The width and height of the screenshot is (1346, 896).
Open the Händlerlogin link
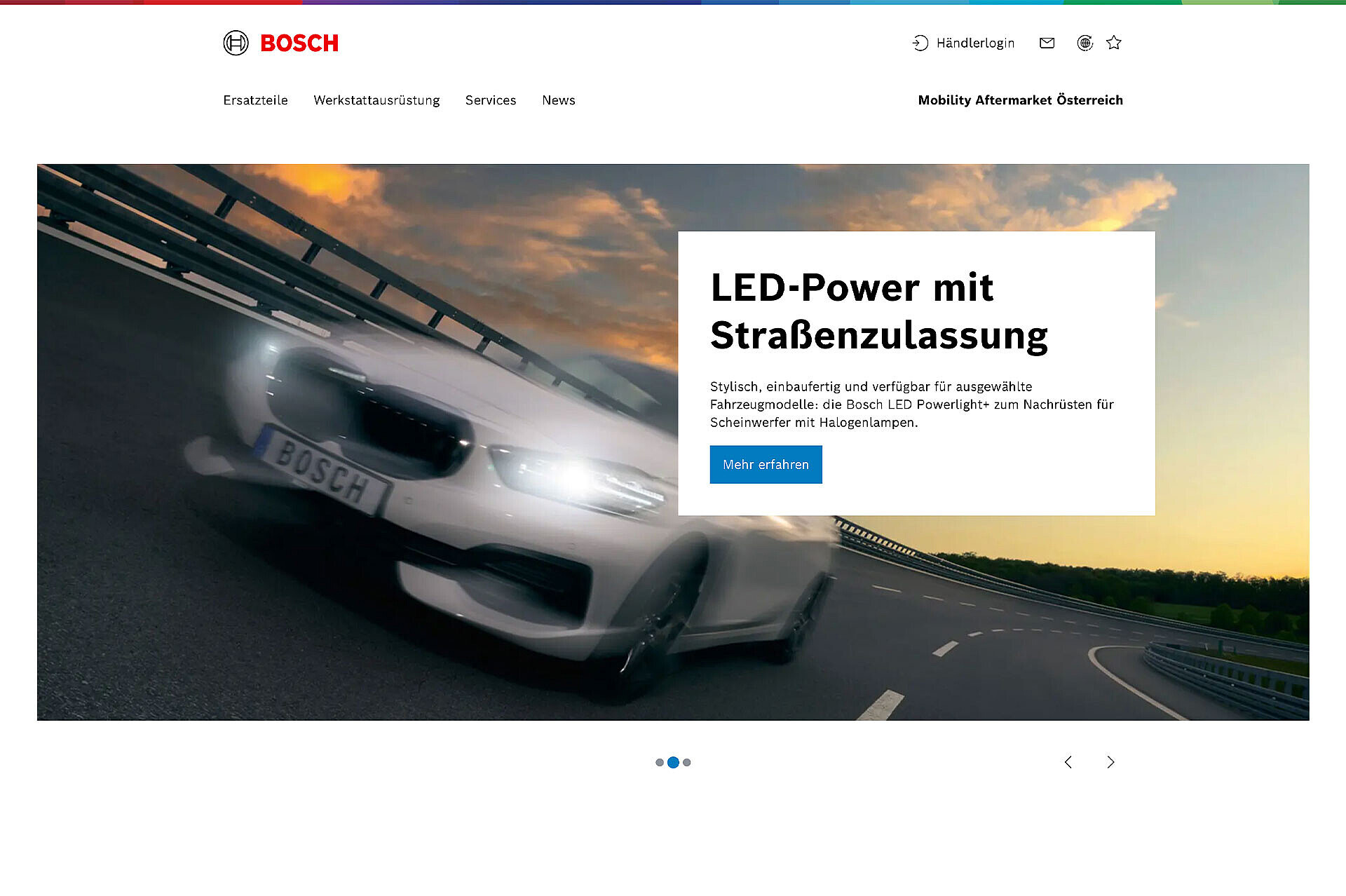tap(974, 43)
